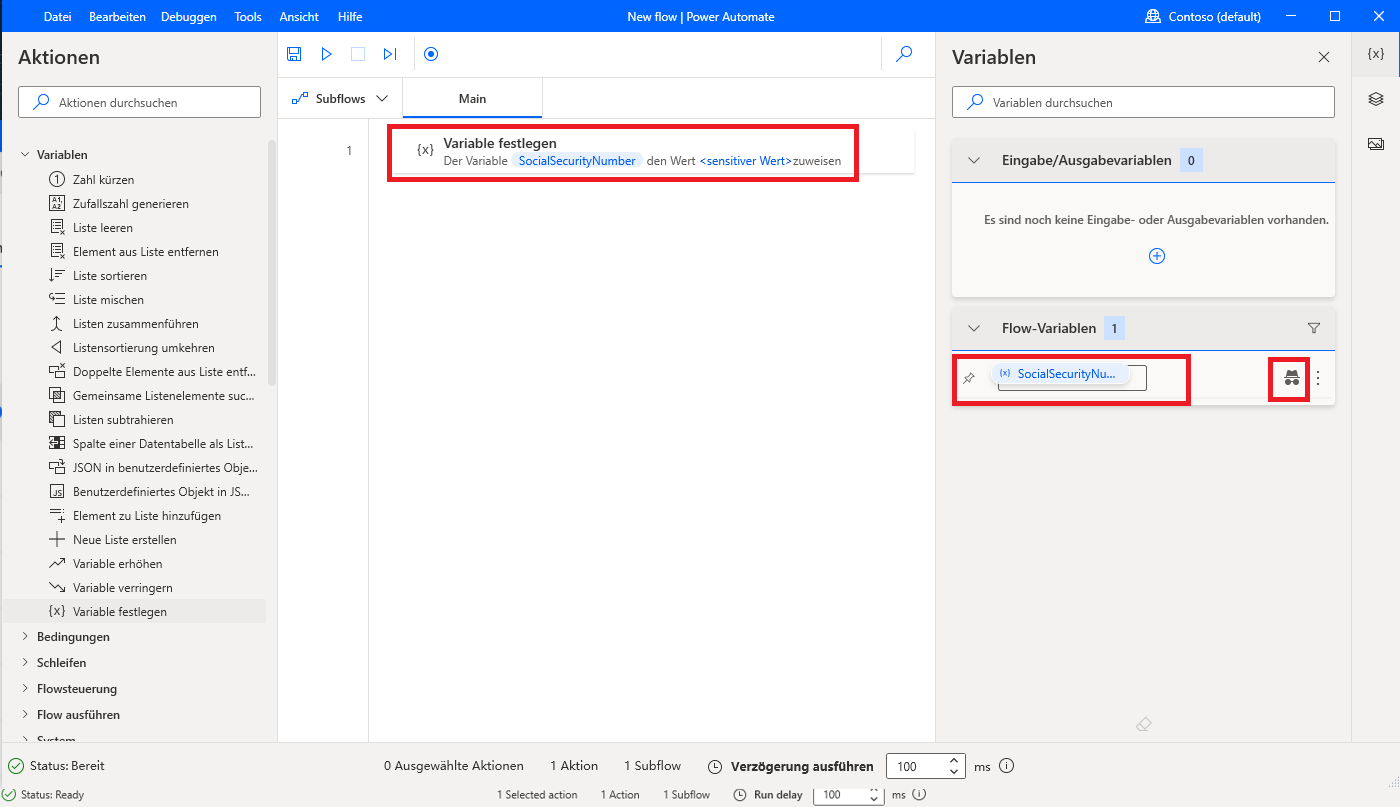Image resolution: width=1400 pixels, height=807 pixels.
Task: Stop the flow with the square icon
Action: [358, 54]
